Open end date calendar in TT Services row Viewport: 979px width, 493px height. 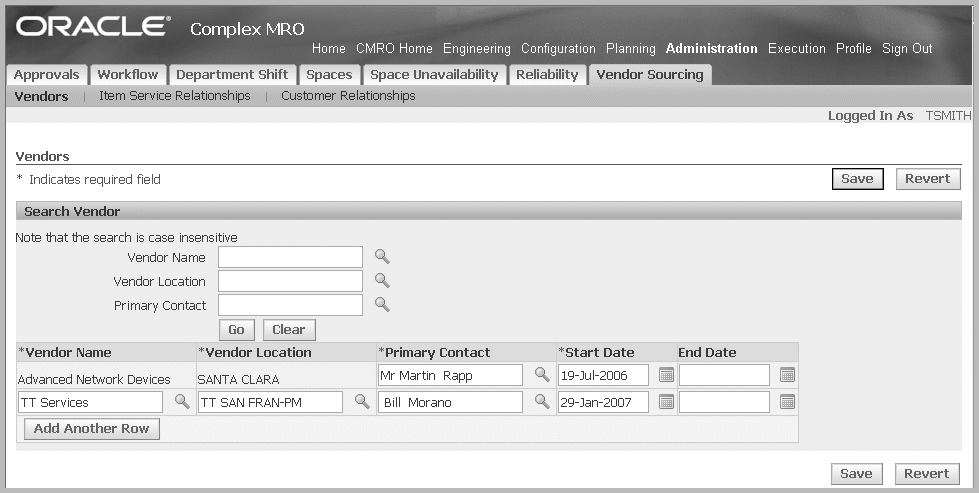pyautogui.click(x=787, y=402)
